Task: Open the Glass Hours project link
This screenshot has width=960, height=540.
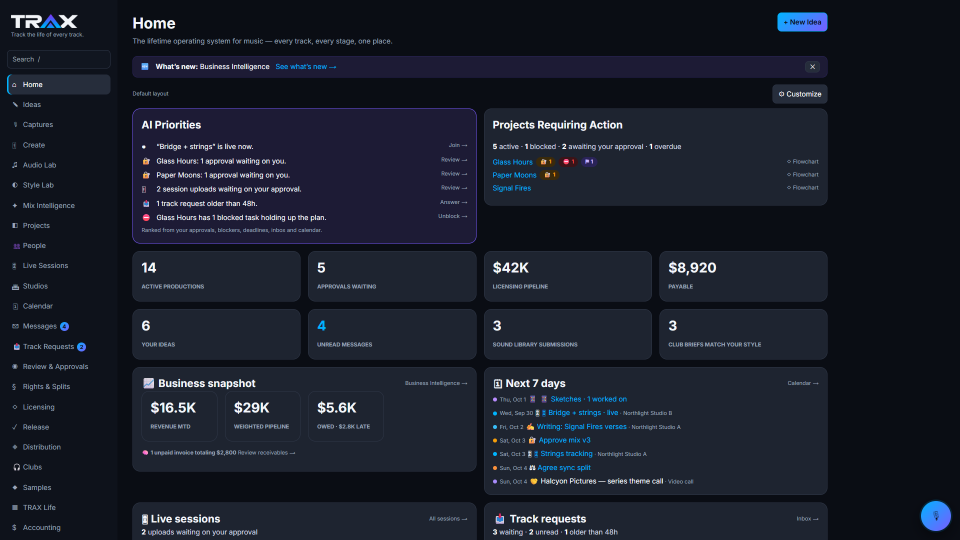Action: 512,162
